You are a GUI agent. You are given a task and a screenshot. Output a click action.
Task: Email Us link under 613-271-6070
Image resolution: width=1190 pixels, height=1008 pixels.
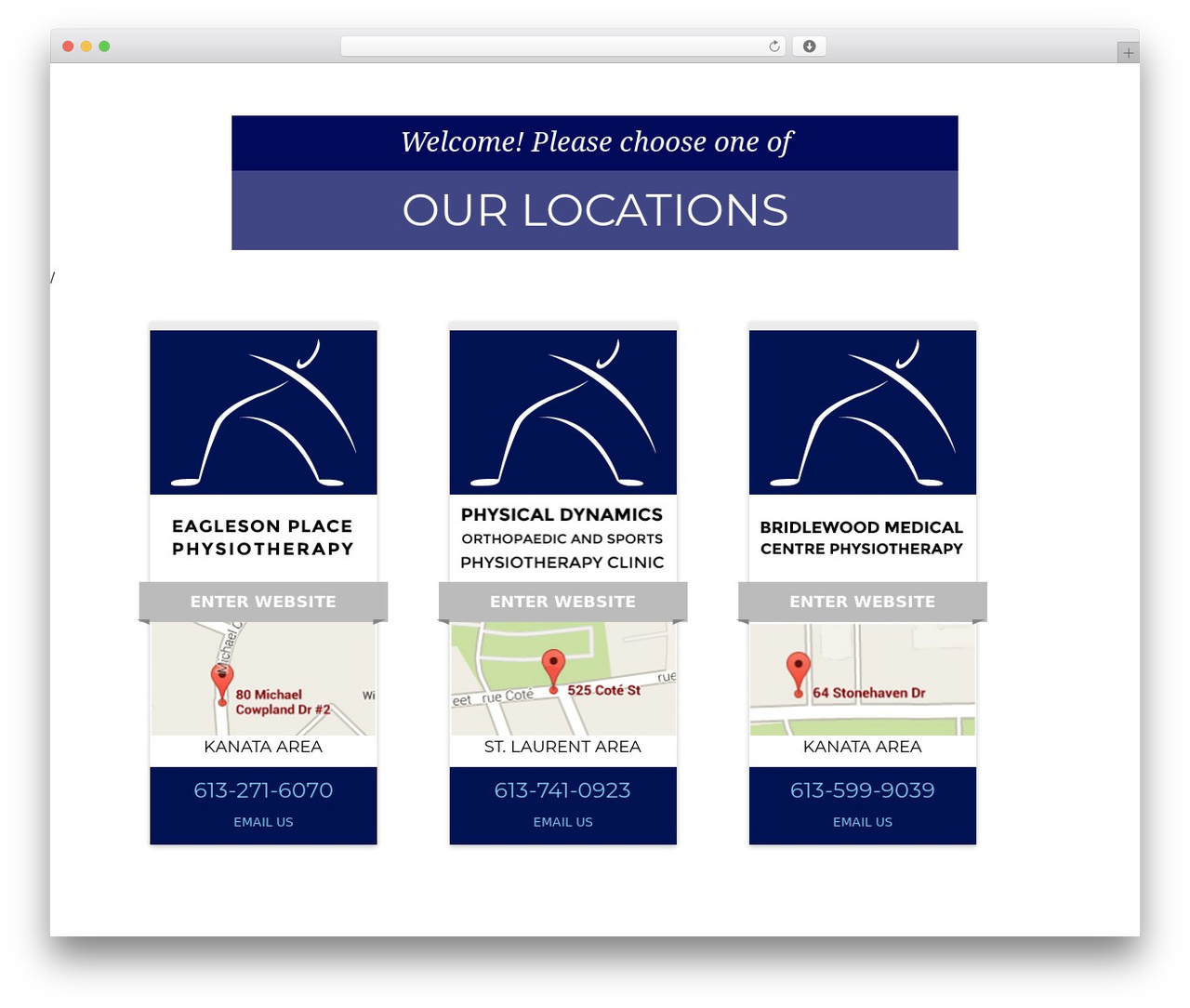(x=263, y=822)
